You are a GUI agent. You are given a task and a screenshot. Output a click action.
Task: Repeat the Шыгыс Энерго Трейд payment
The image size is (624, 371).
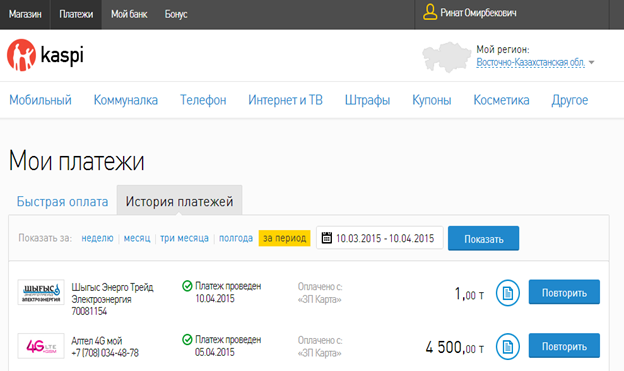(x=564, y=292)
